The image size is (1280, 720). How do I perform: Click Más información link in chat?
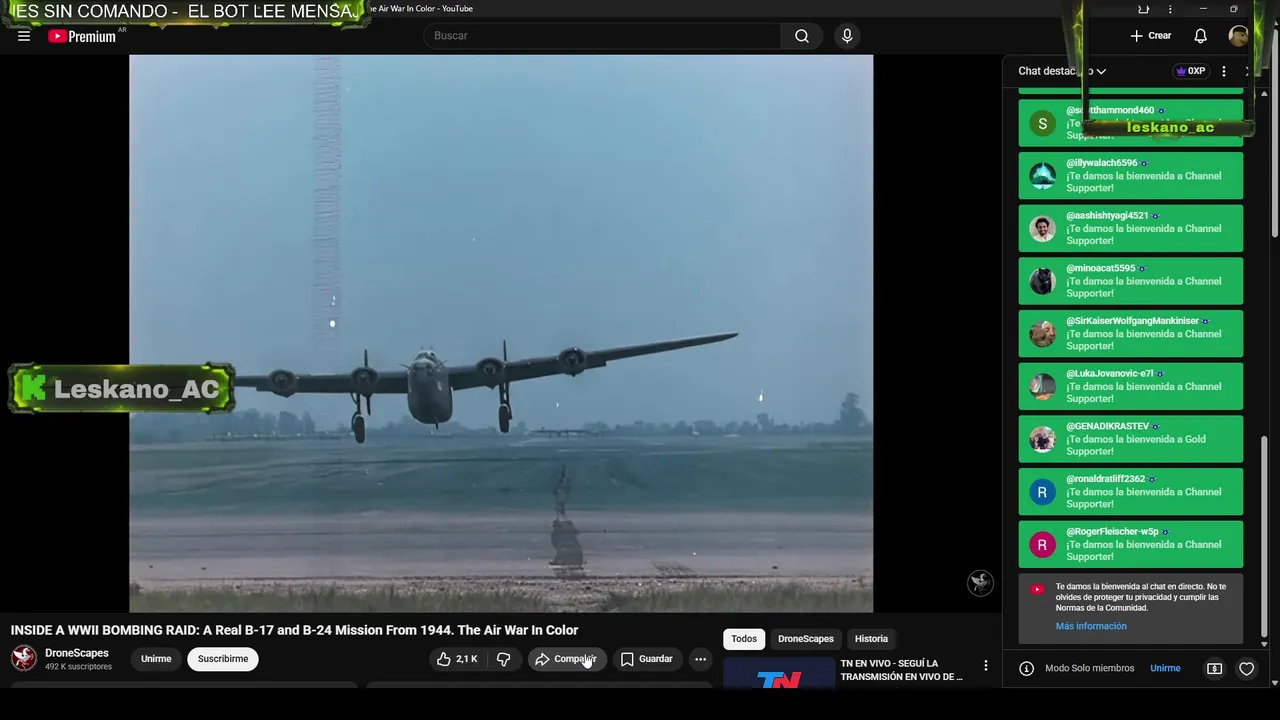tap(1091, 626)
